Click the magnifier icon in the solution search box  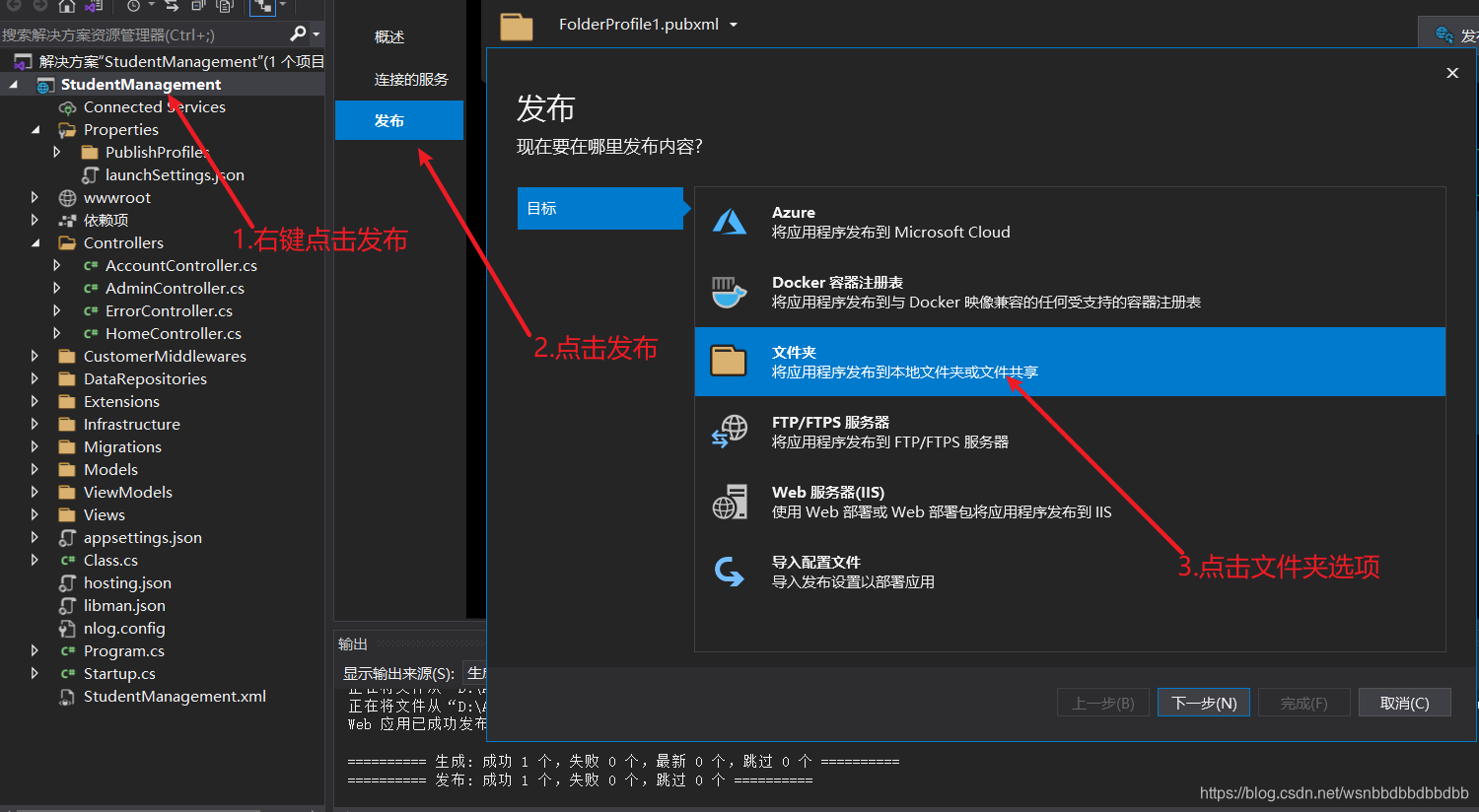(x=298, y=34)
